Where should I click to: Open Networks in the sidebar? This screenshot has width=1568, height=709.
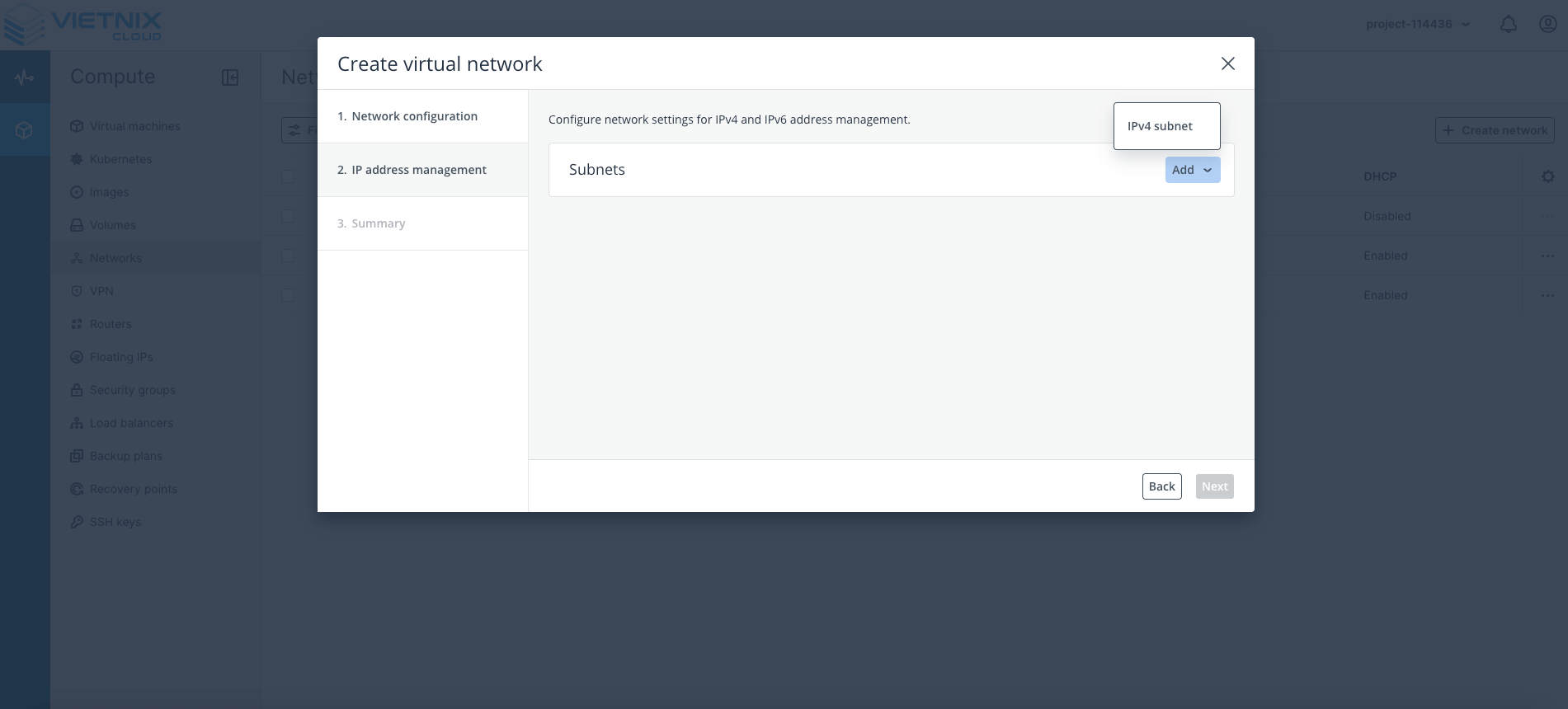coord(155,258)
